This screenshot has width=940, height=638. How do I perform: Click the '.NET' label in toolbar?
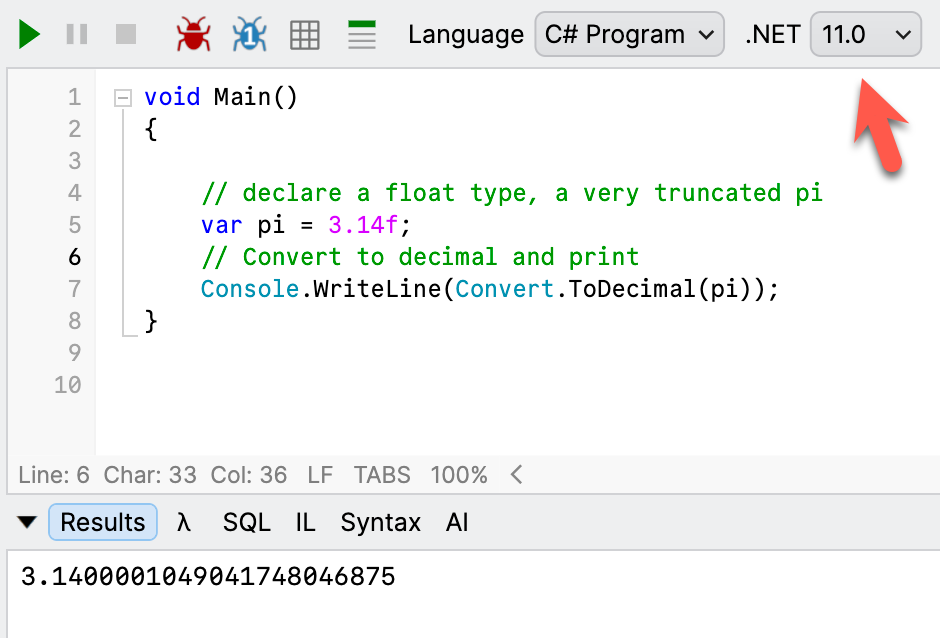[x=773, y=35]
